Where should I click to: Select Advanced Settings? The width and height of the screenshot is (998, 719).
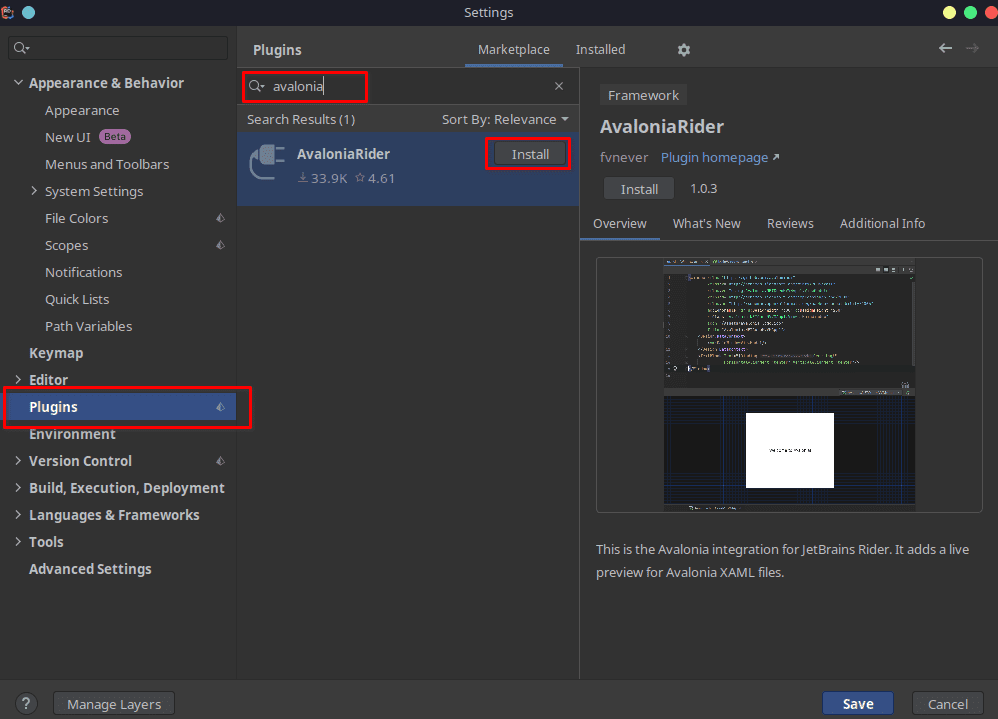pyautogui.click(x=90, y=569)
